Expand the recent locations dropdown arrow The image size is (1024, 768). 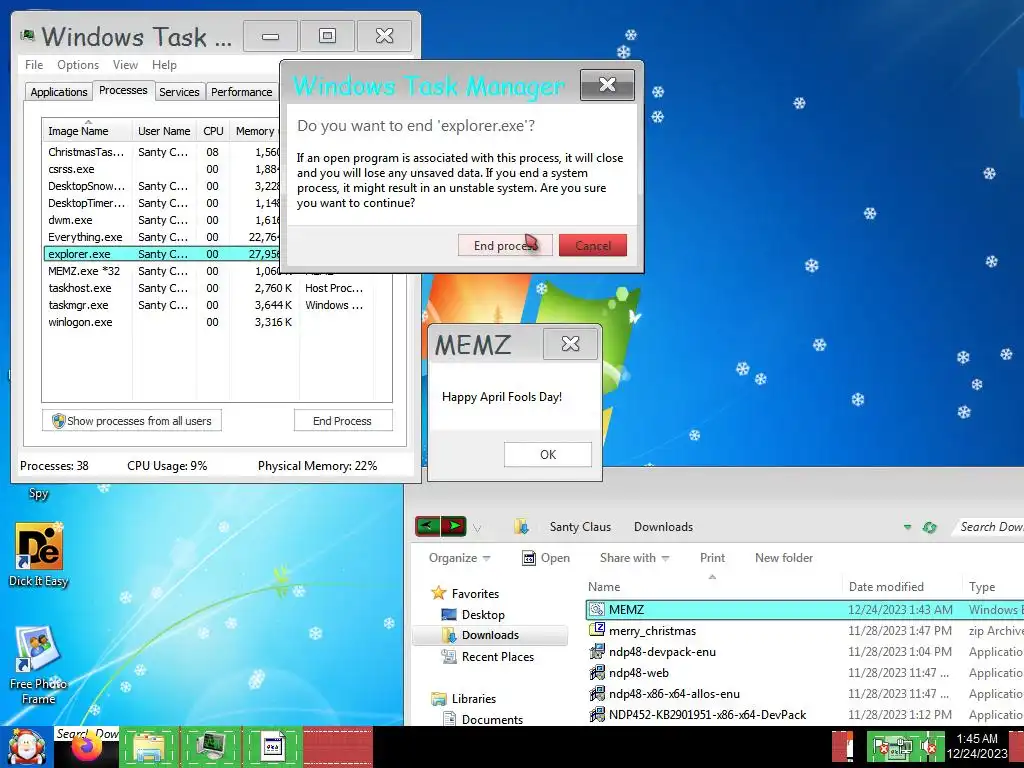click(x=477, y=528)
